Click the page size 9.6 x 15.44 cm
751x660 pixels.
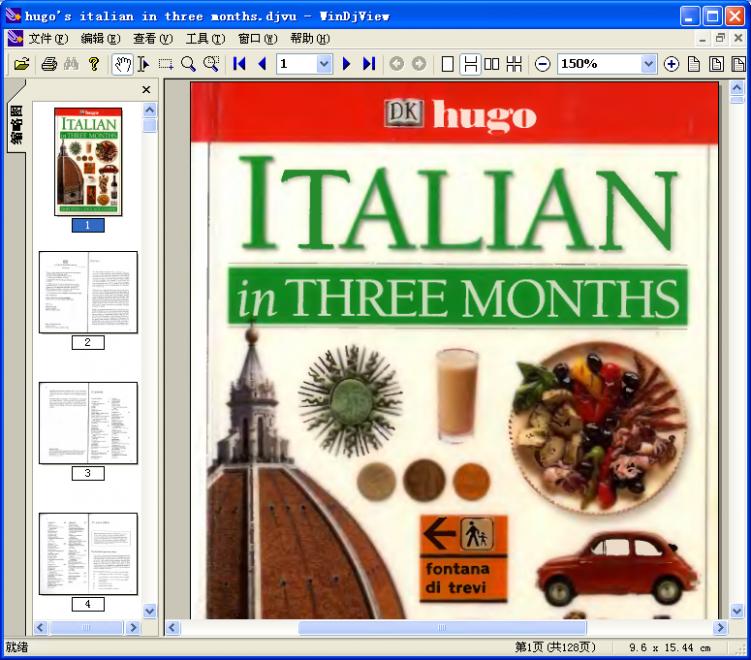click(x=670, y=648)
